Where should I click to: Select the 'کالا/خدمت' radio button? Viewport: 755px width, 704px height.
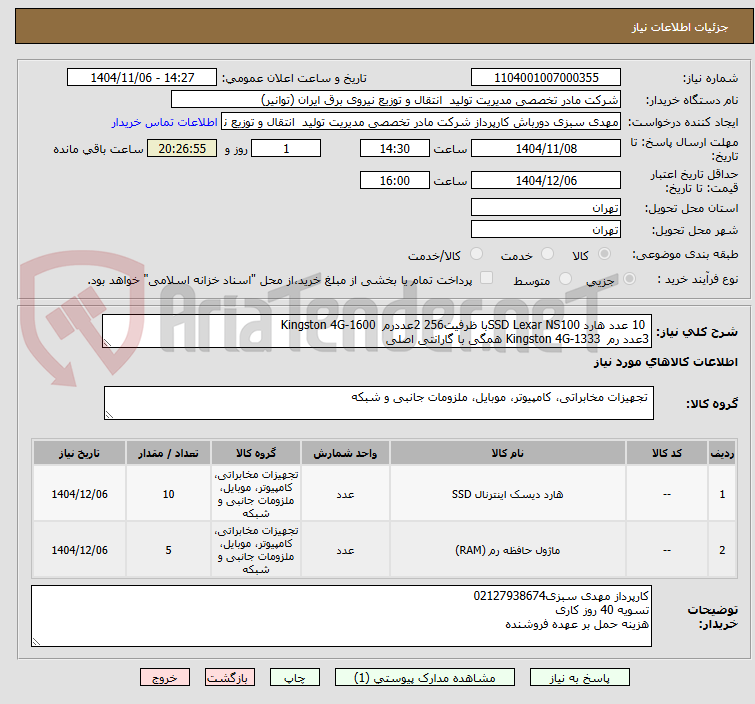click(x=476, y=254)
